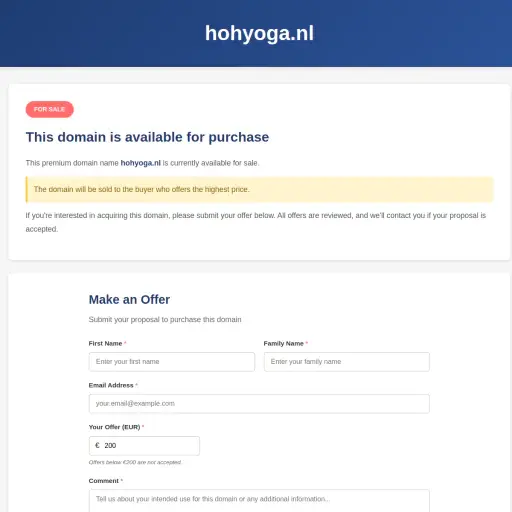Image resolution: width=512 pixels, height=512 pixels.
Task: Click the red FOR SALE badge
Action: 50,109
